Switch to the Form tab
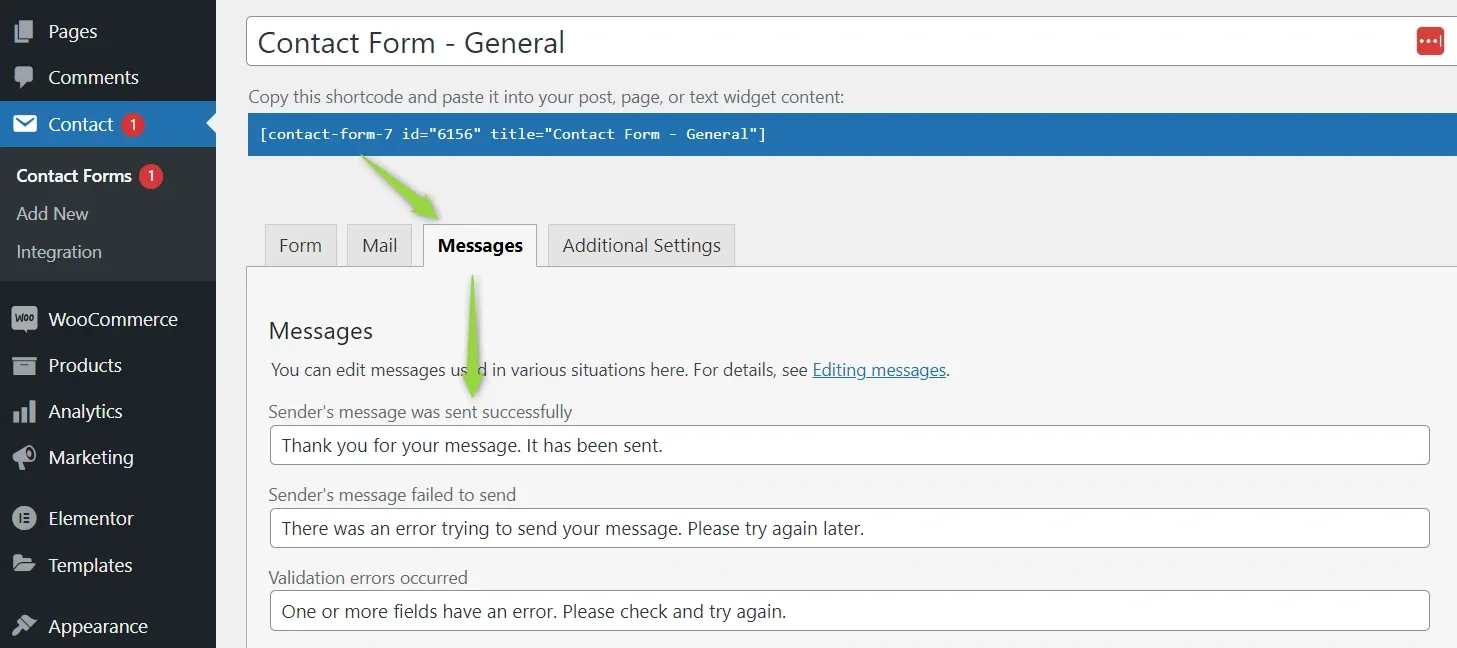 point(300,245)
